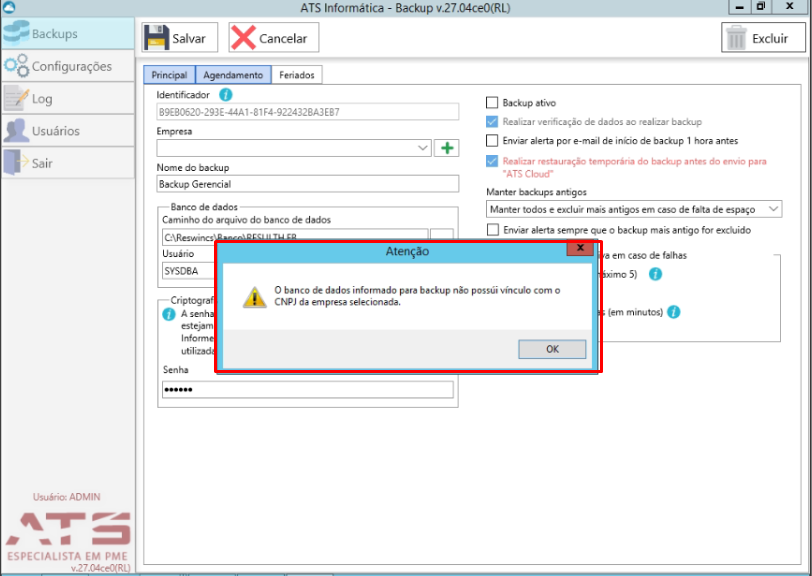Open the Manter backups antigos dropdown
The image size is (812, 576).
click(634, 209)
